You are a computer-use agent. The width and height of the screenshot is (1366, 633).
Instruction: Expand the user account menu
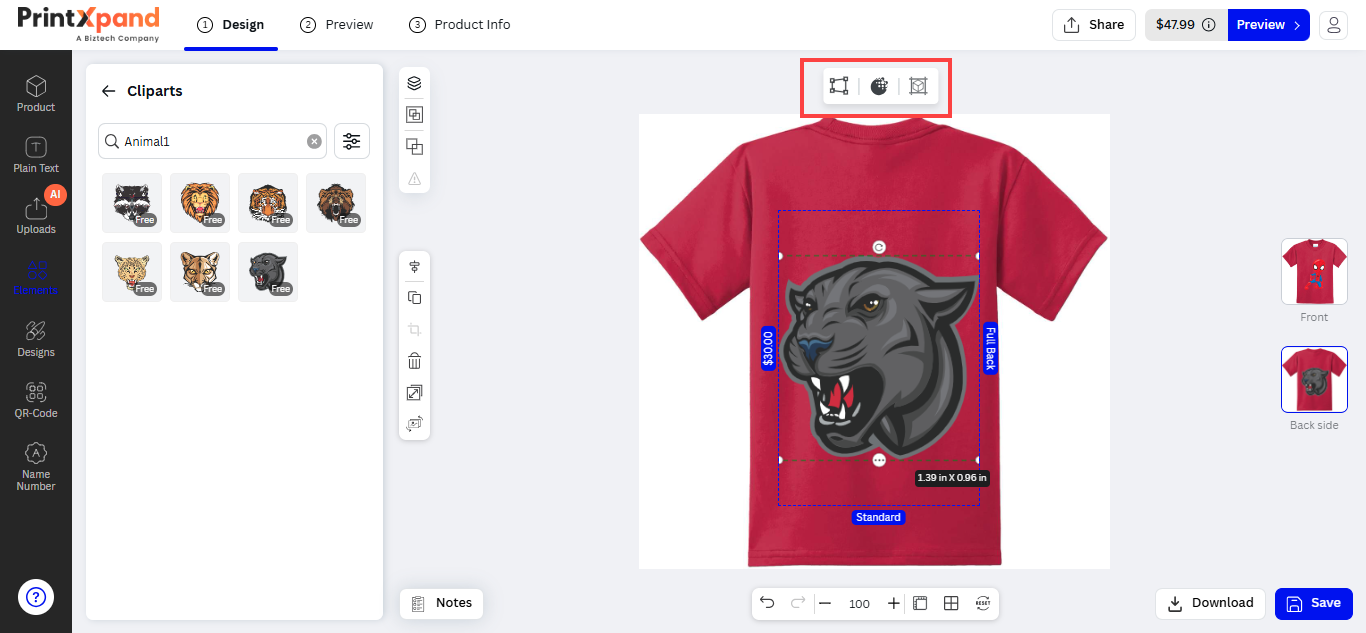coord(1333,25)
